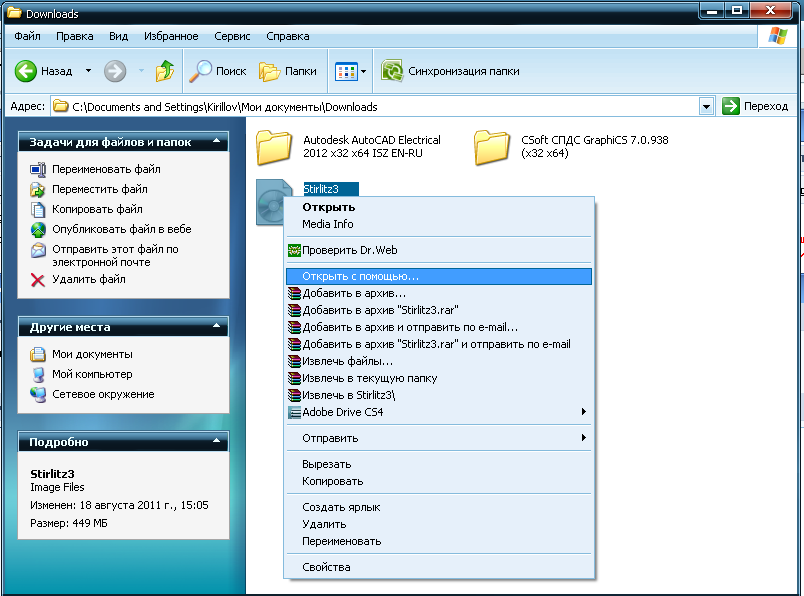Click the Удалить файл link in sidebar
Image resolution: width=804 pixels, height=596 pixels.
point(89,280)
